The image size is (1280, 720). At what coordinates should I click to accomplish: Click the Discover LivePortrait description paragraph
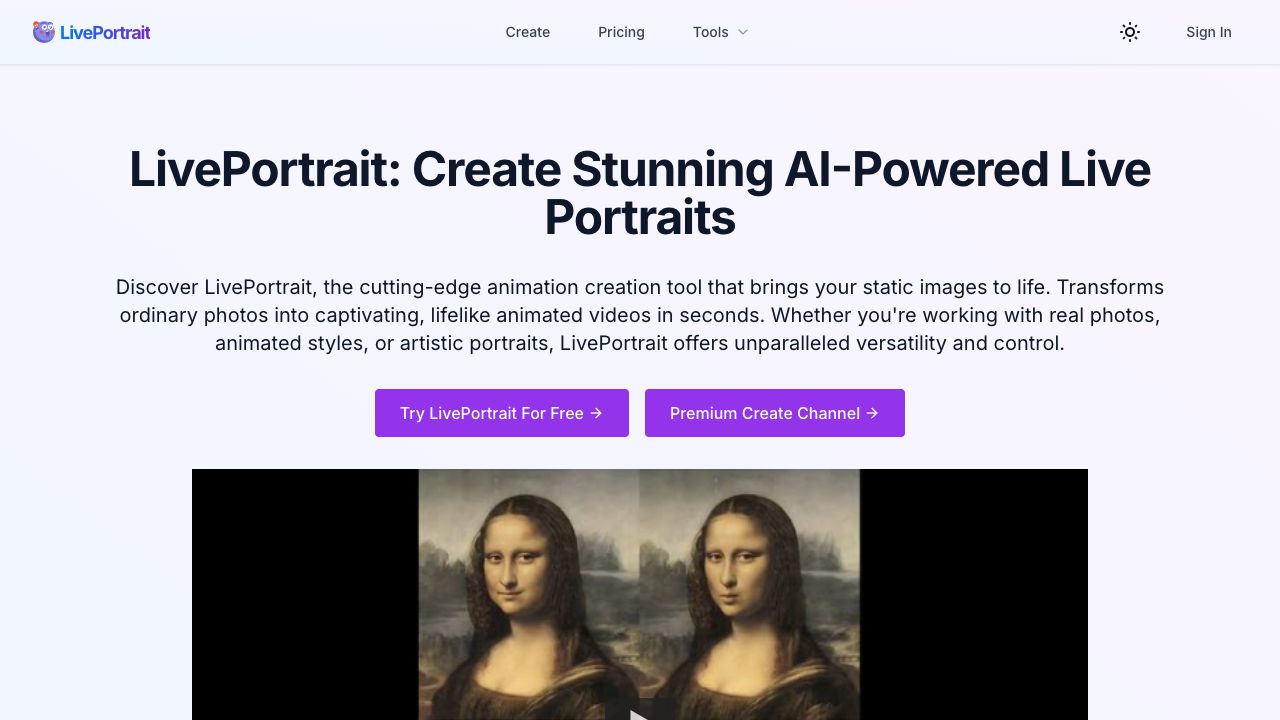click(640, 315)
